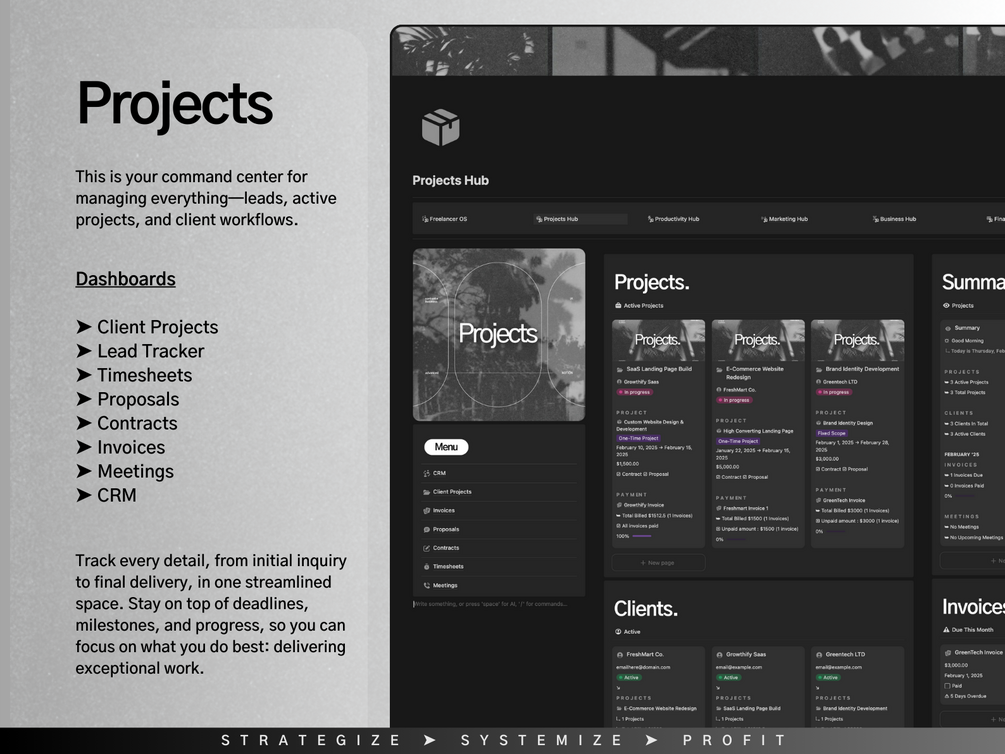Open Productivity Hub in the navigation bar

[x=673, y=219]
